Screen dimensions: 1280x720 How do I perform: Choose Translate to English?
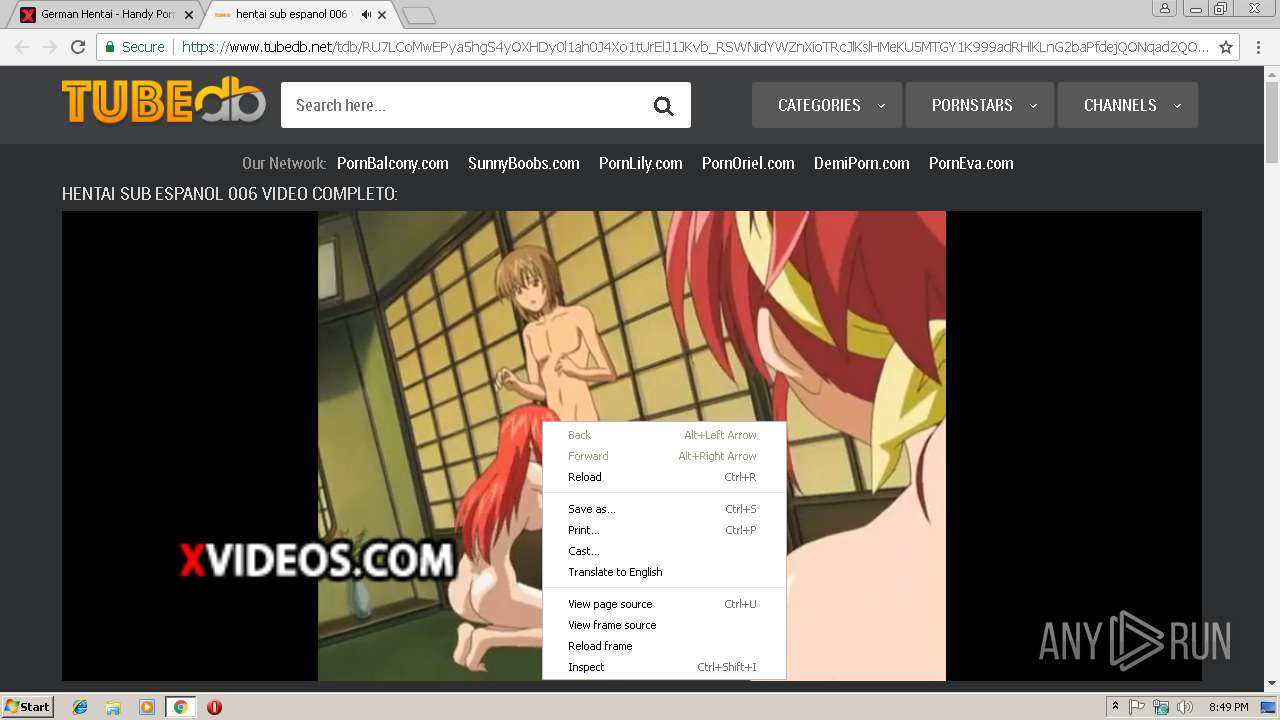(664, 572)
